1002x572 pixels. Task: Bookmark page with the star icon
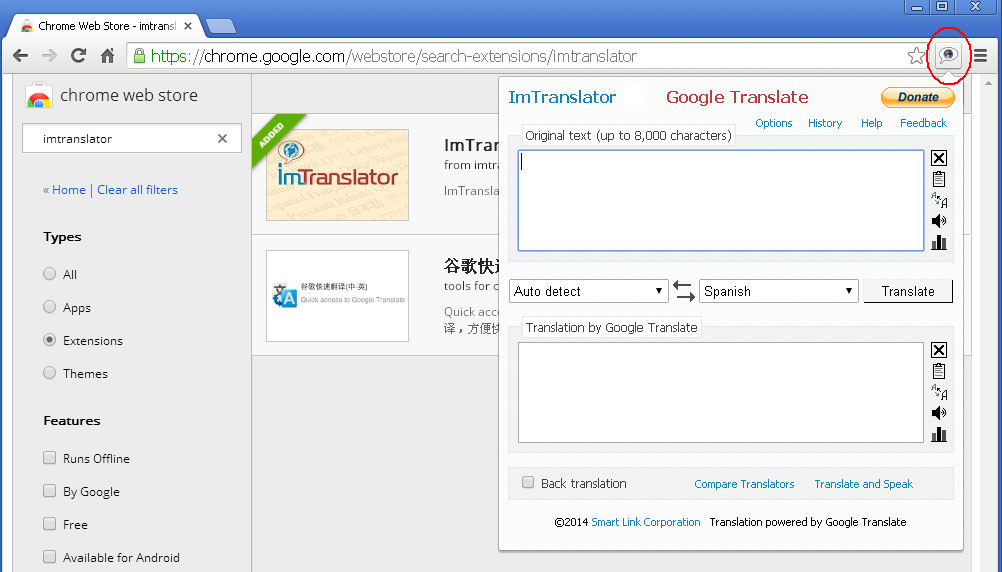(916, 56)
